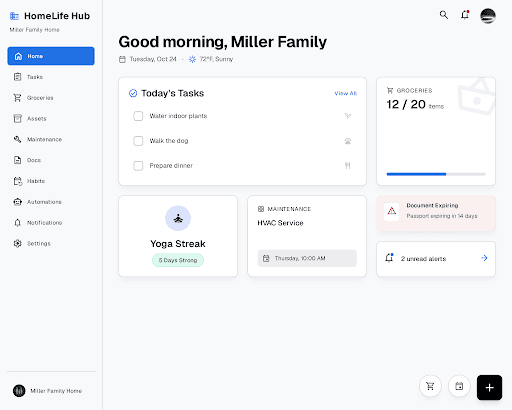
Task: Mark Prepare dinner as done
Action: coord(138,166)
